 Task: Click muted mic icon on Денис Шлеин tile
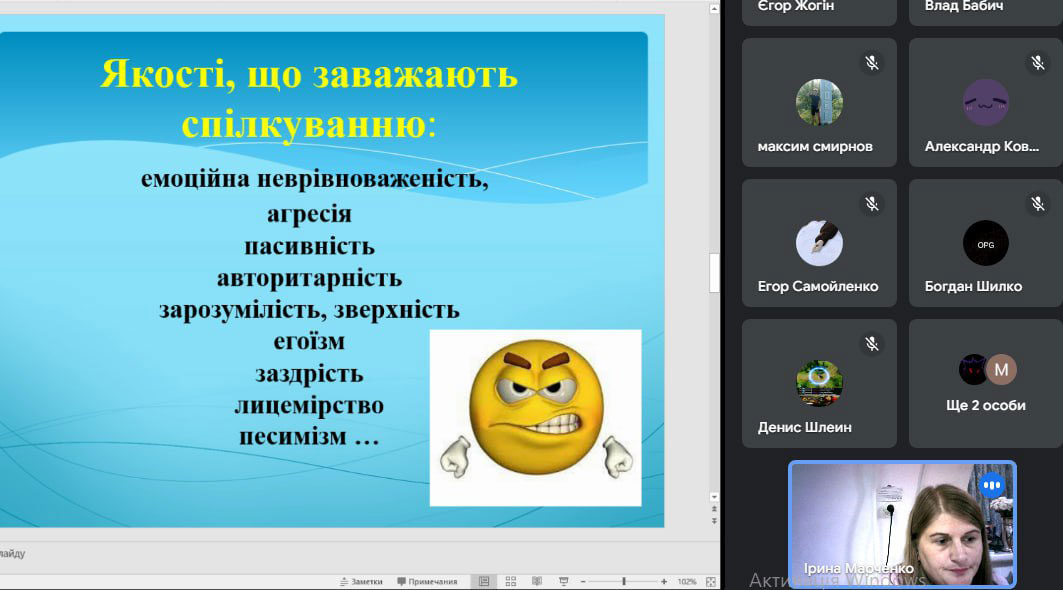(x=872, y=344)
